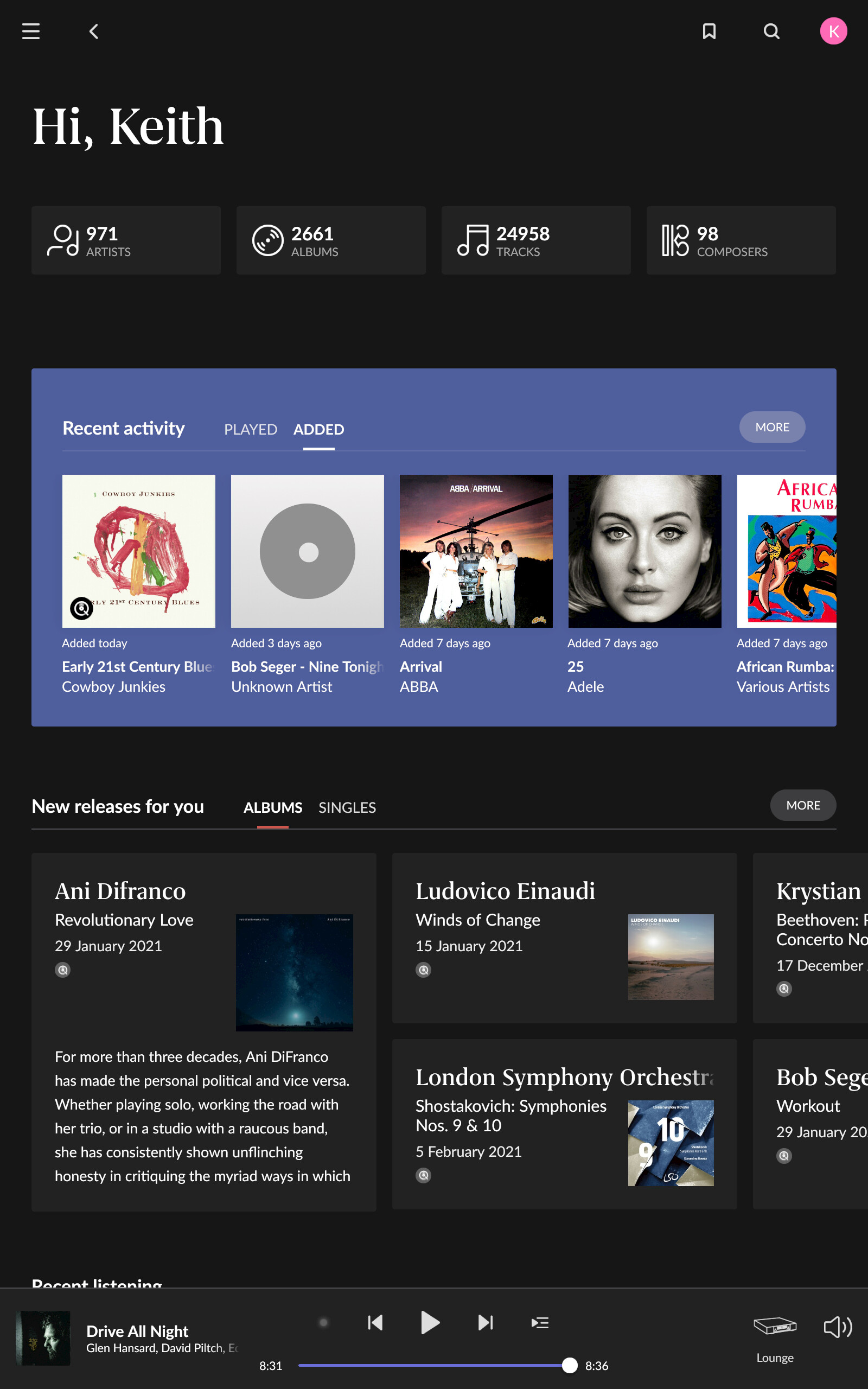Open the hamburger navigation menu
Viewport: 868px width, 1389px height.
[x=31, y=31]
